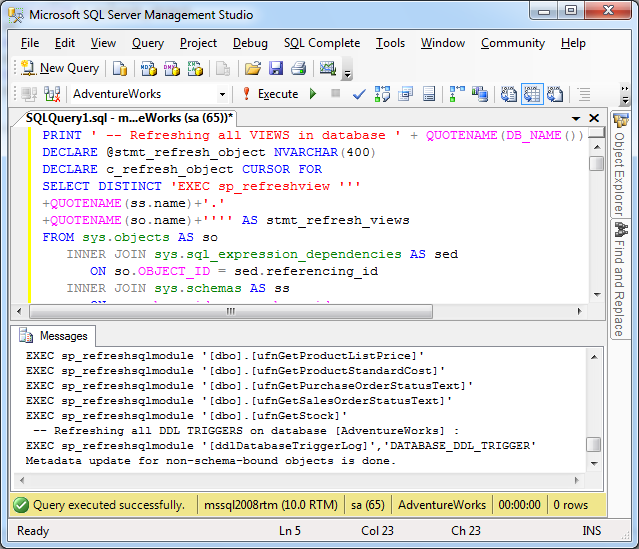The height and width of the screenshot is (549, 639).
Task: Open the Tools menu
Action: tap(390, 43)
